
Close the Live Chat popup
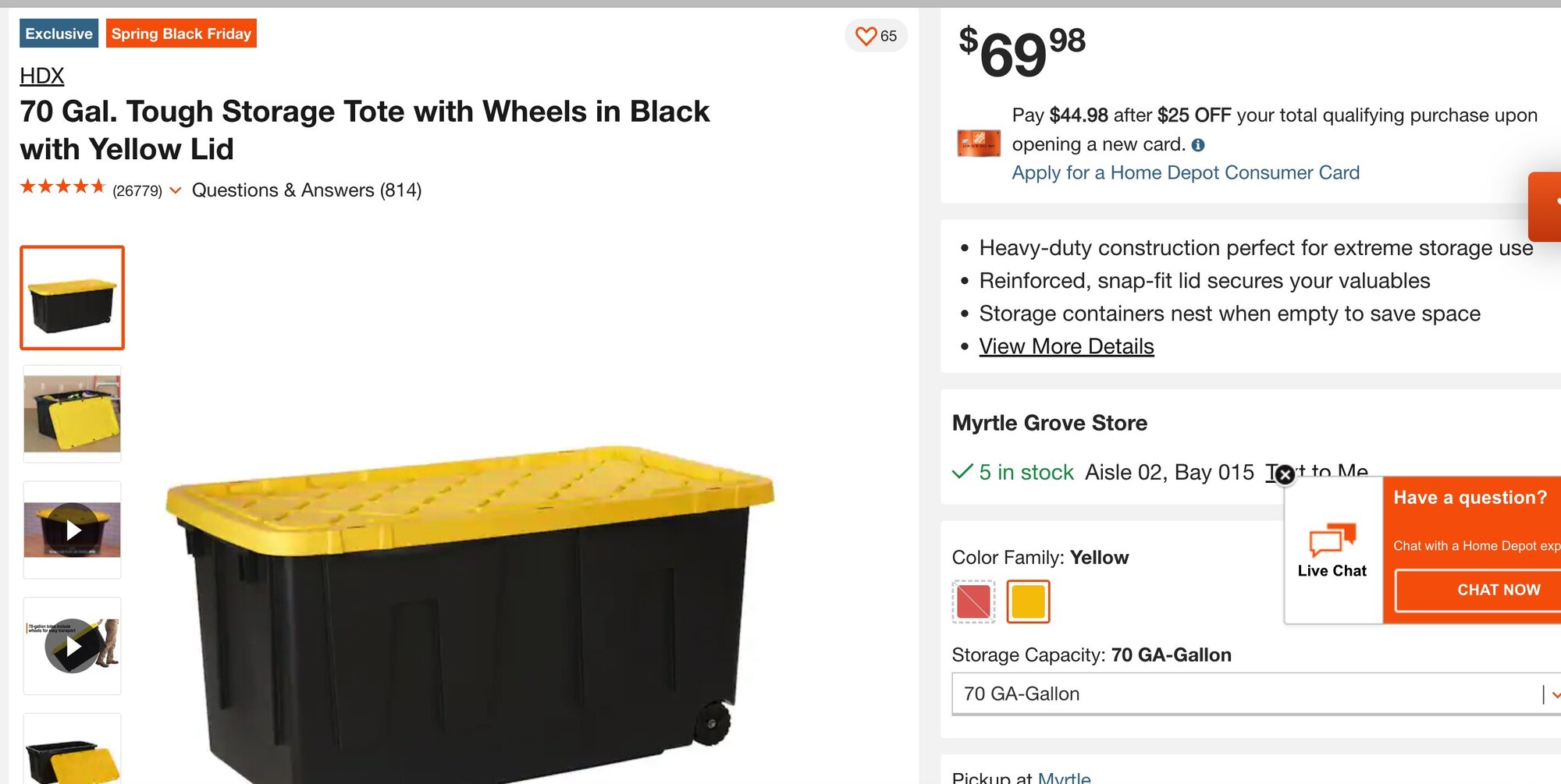click(1285, 474)
